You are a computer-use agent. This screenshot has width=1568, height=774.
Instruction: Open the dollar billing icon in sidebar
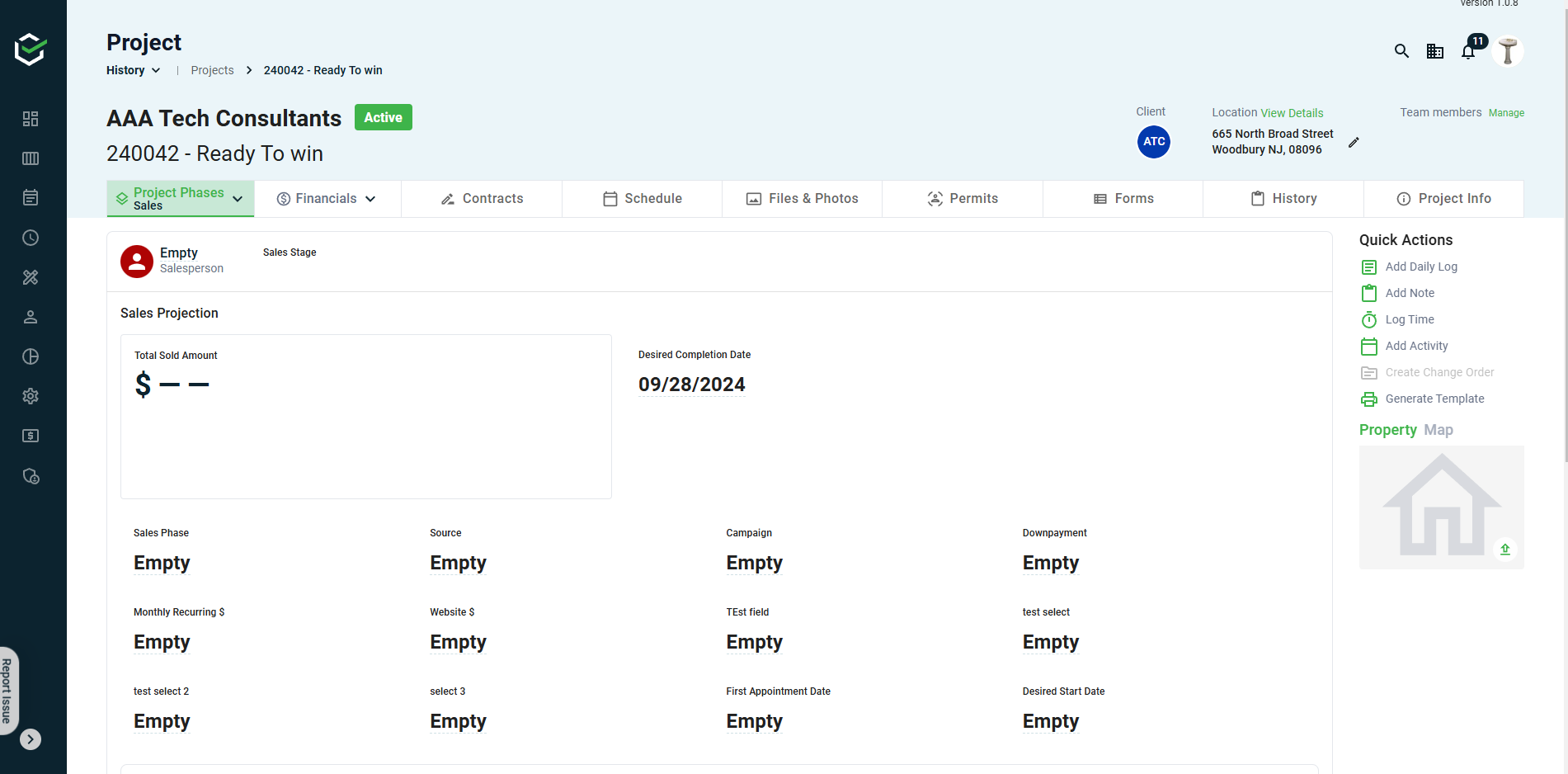click(x=31, y=436)
